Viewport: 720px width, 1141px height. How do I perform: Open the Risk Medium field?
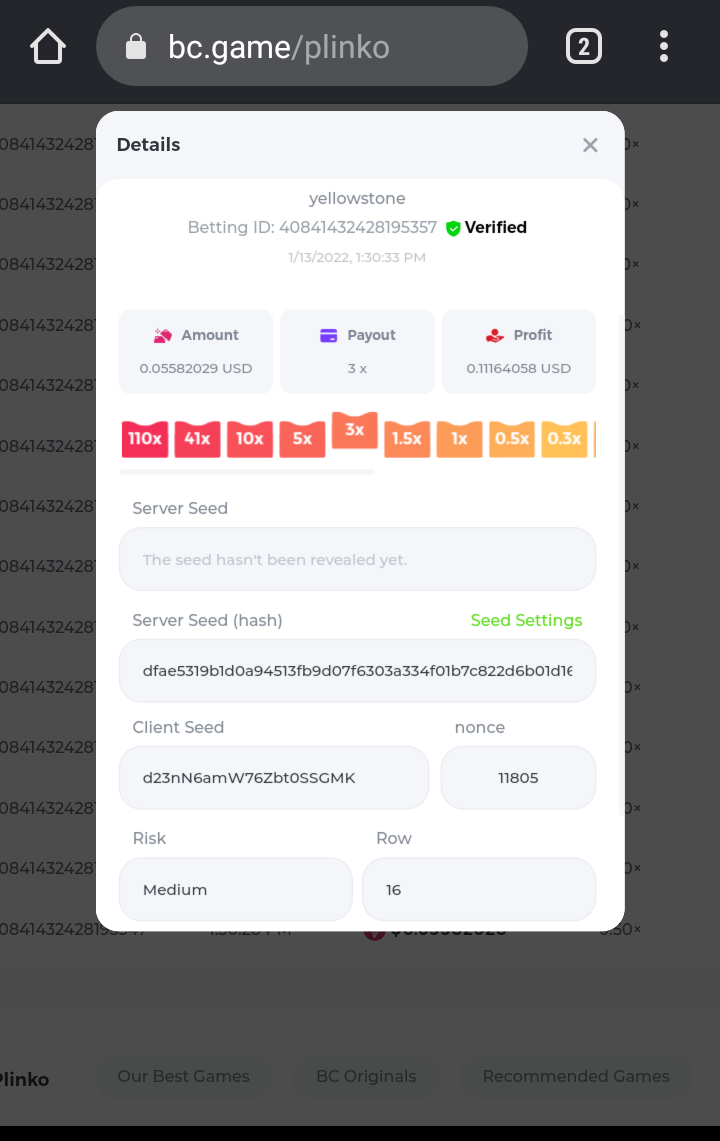pos(235,889)
